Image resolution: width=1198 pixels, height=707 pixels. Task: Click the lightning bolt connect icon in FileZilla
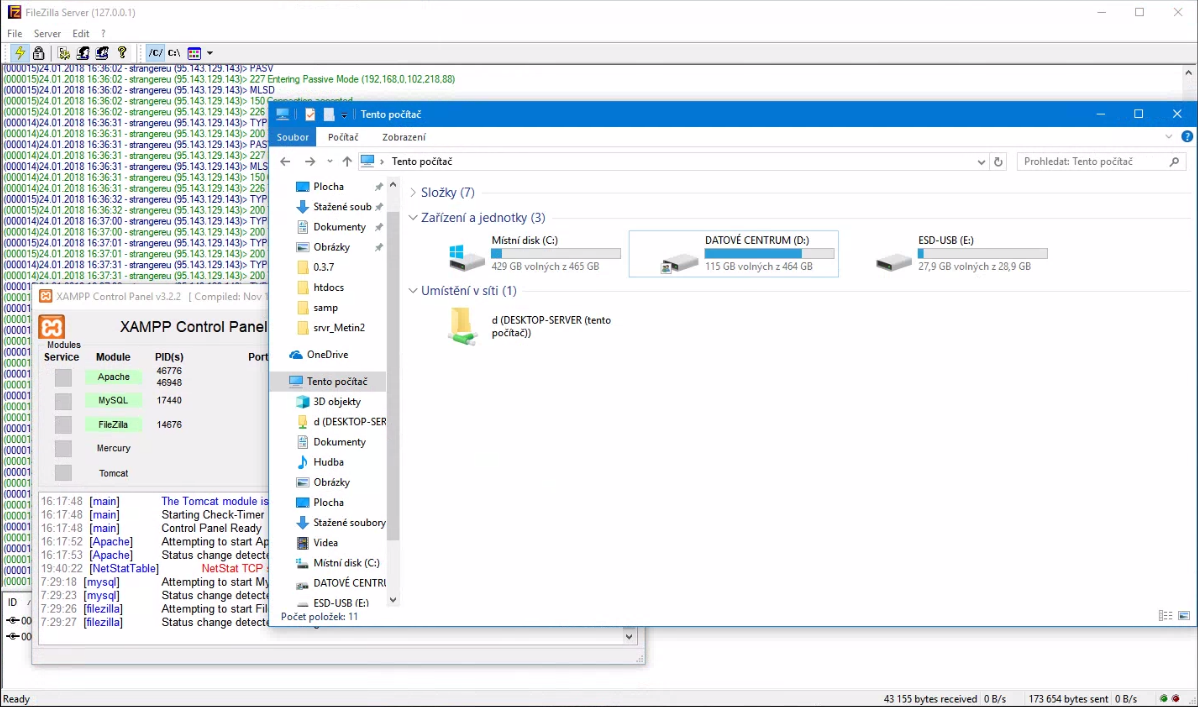click(x=19, y=53)
